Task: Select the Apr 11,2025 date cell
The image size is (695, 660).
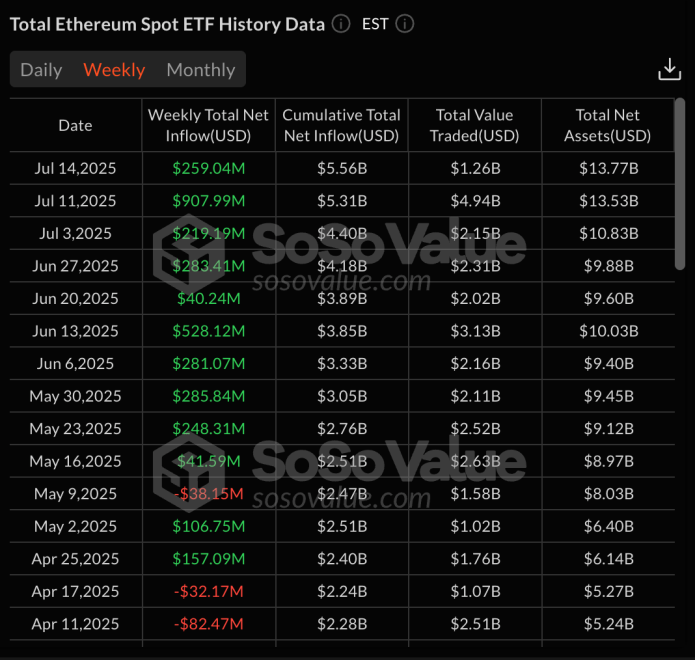Action: (x=75, y=624)
